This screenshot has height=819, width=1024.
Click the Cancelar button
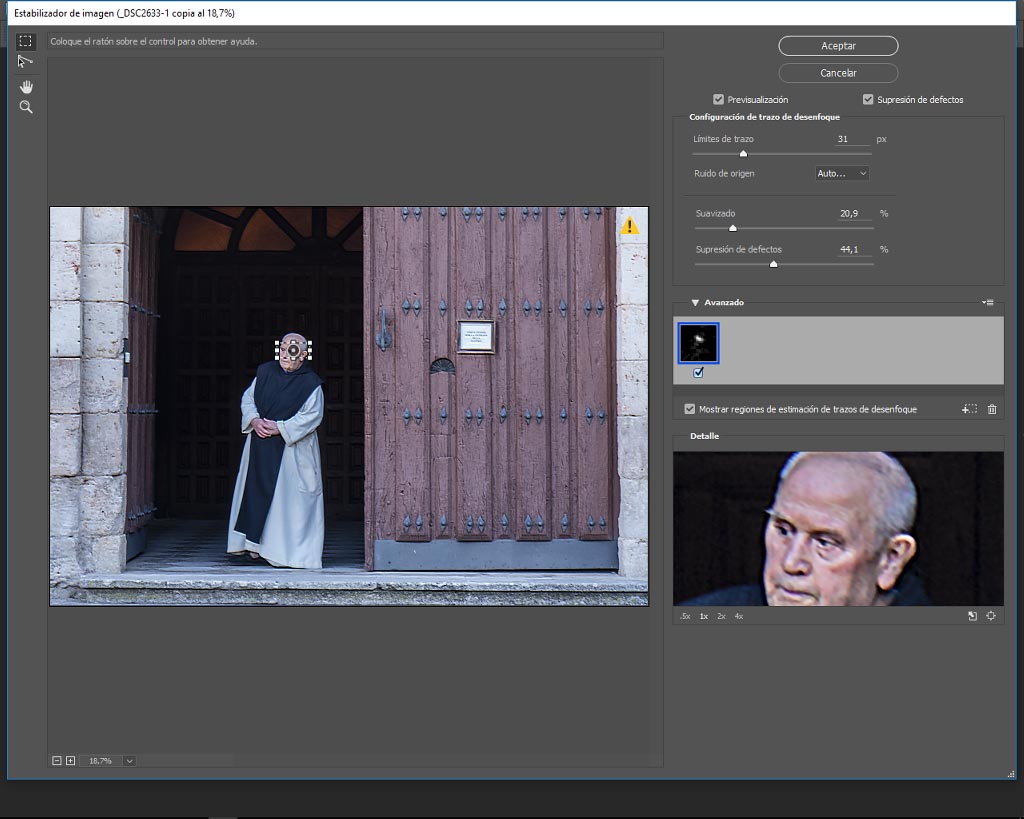click(839, 73)
